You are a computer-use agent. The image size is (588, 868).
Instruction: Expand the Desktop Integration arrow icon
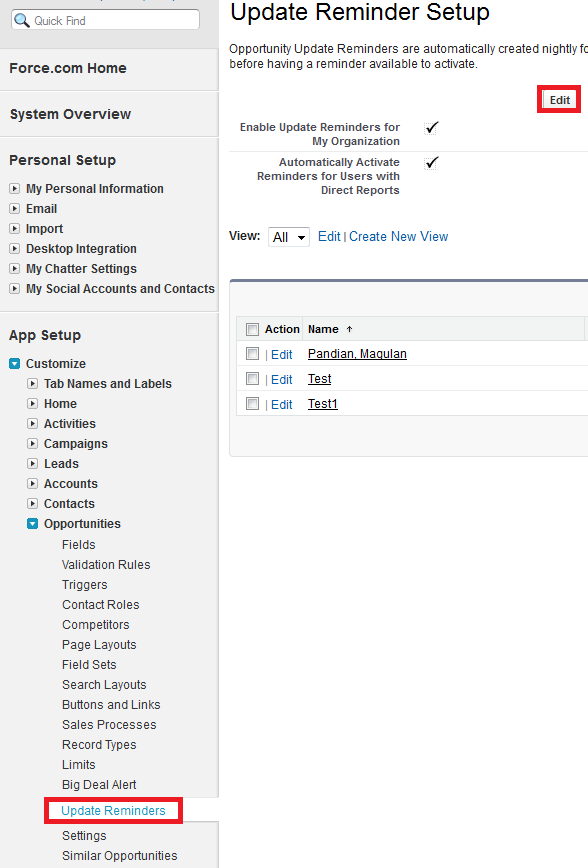click(x=15, y=249)
